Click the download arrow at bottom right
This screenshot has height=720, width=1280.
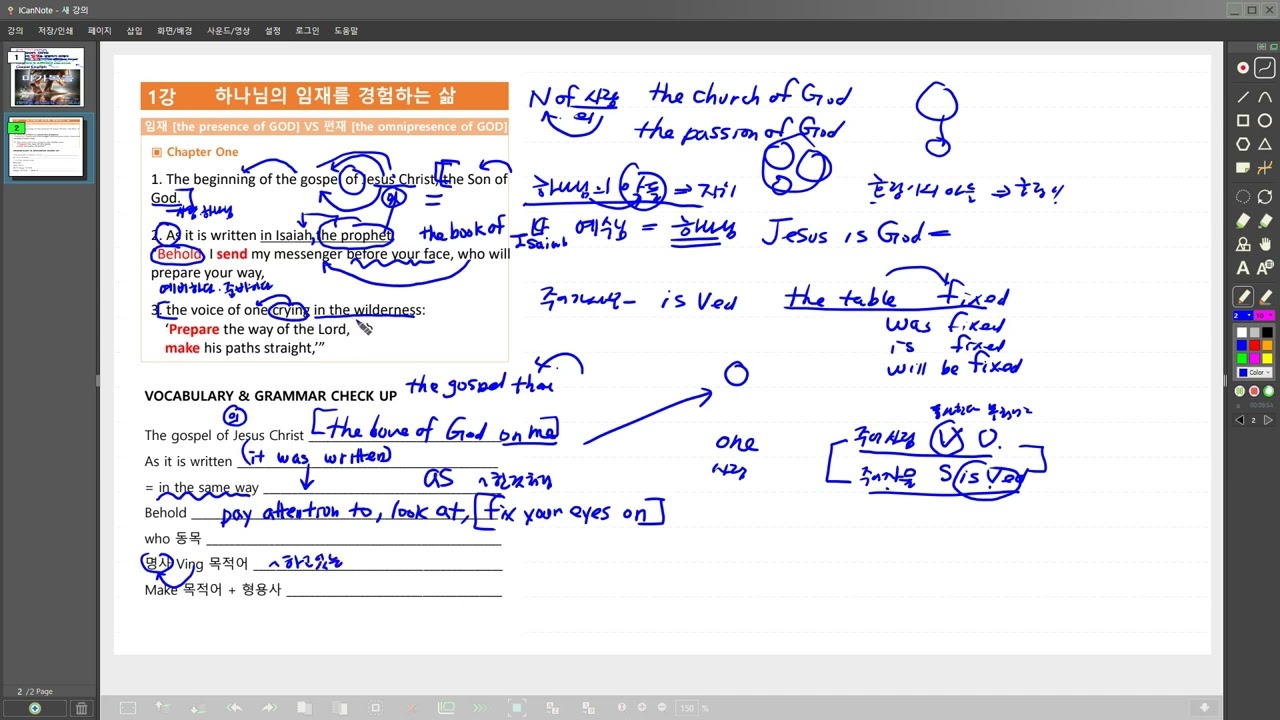coord(1204,708)
